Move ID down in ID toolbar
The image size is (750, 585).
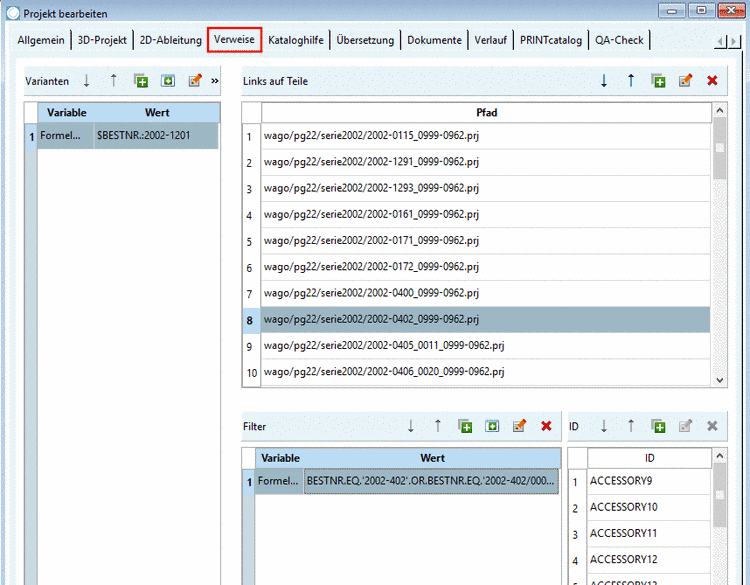pyautogui.click(x=604, y=426)
